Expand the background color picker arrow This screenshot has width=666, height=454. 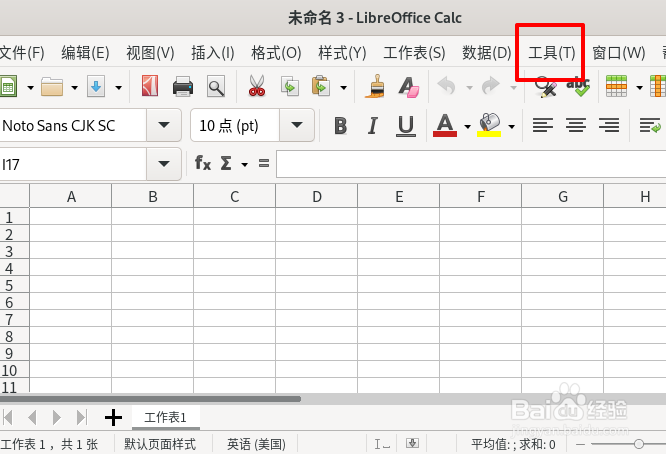pyautogui.click(x=511, y=127)
